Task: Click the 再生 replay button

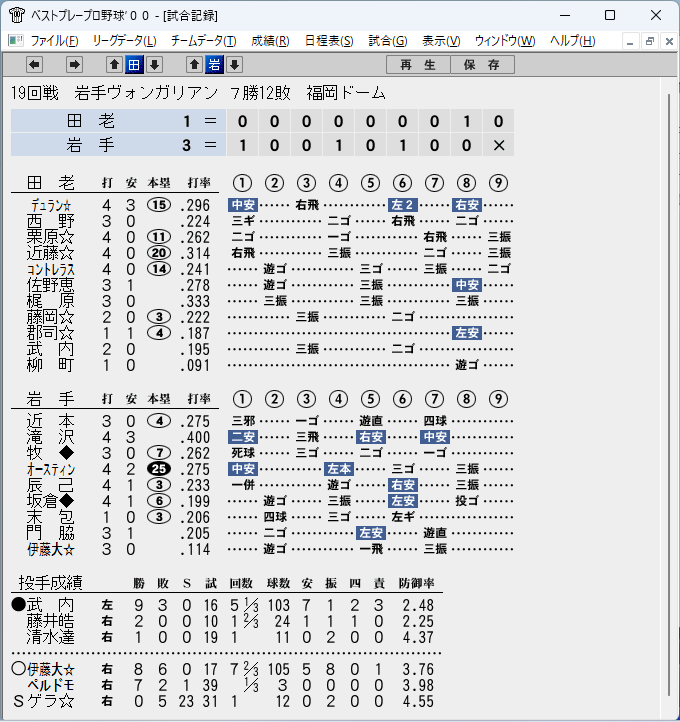Action: click(418, 65)
